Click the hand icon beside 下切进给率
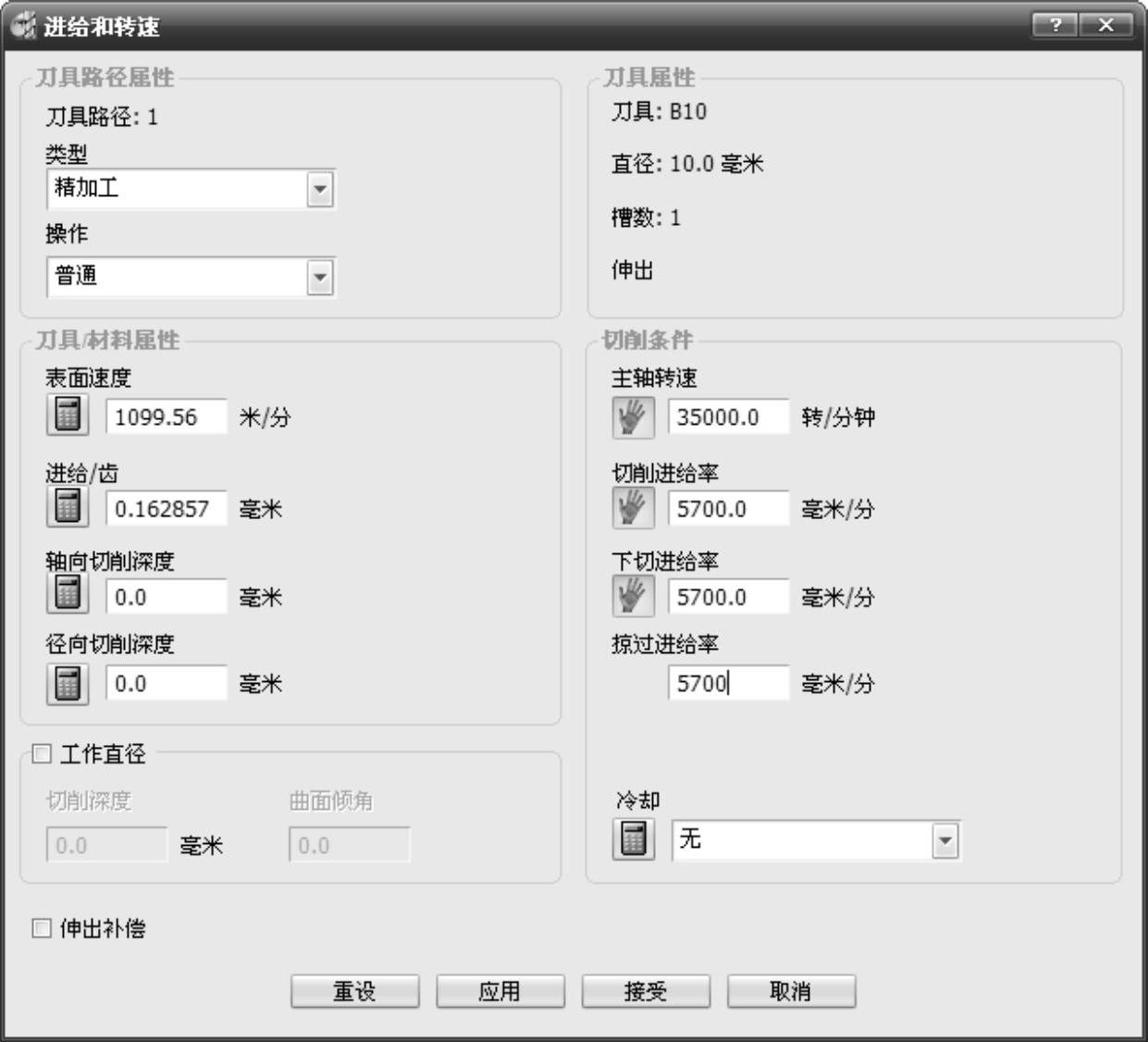Image resolution: width=1148 pixels, height=1042 pixels. point(633,596)
